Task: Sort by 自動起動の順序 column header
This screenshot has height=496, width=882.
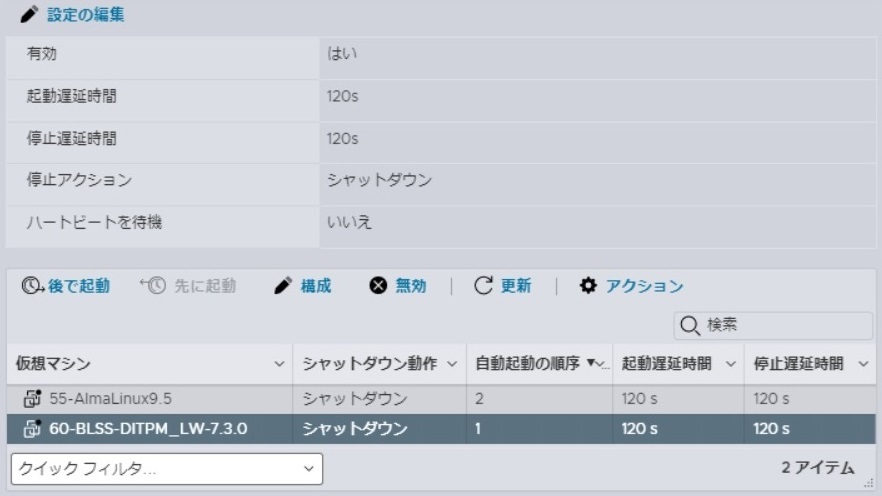Action: [527, 364]
